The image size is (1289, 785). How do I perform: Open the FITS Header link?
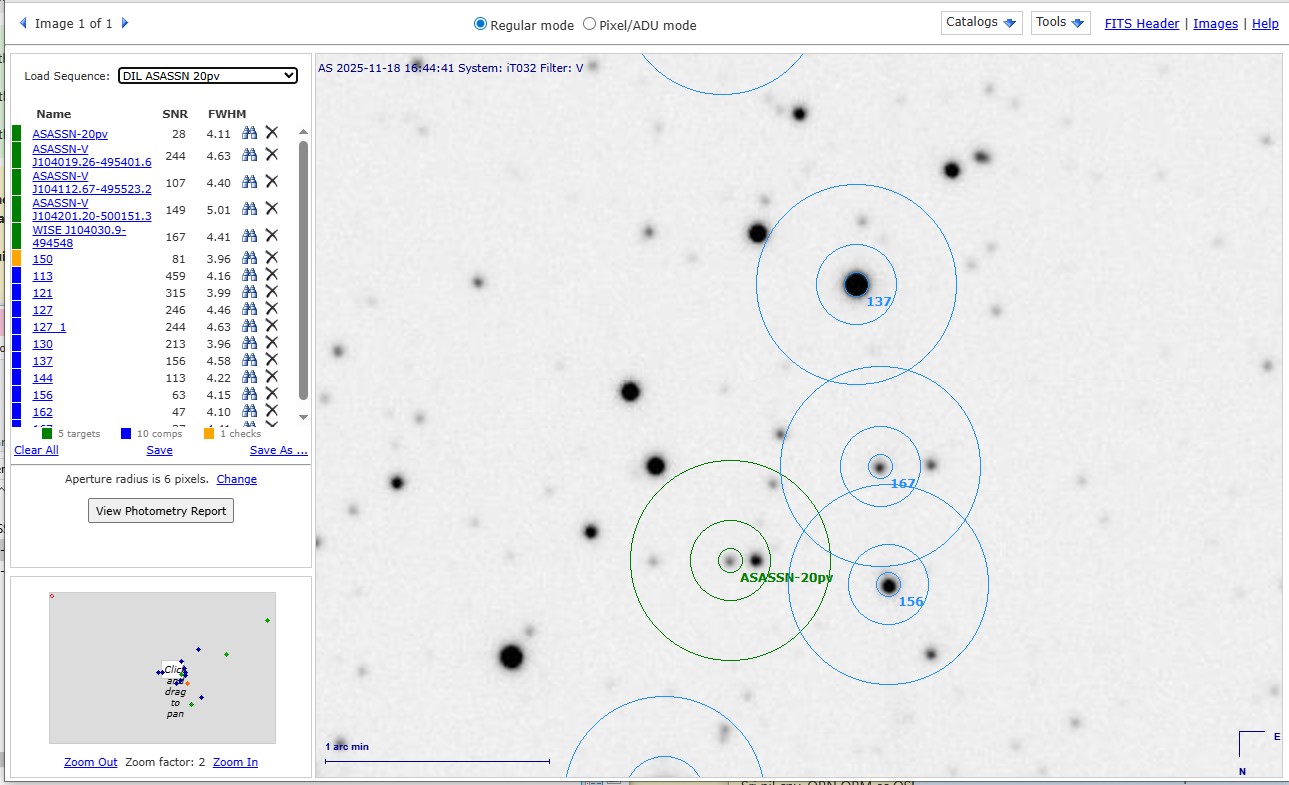[1141, 24]
